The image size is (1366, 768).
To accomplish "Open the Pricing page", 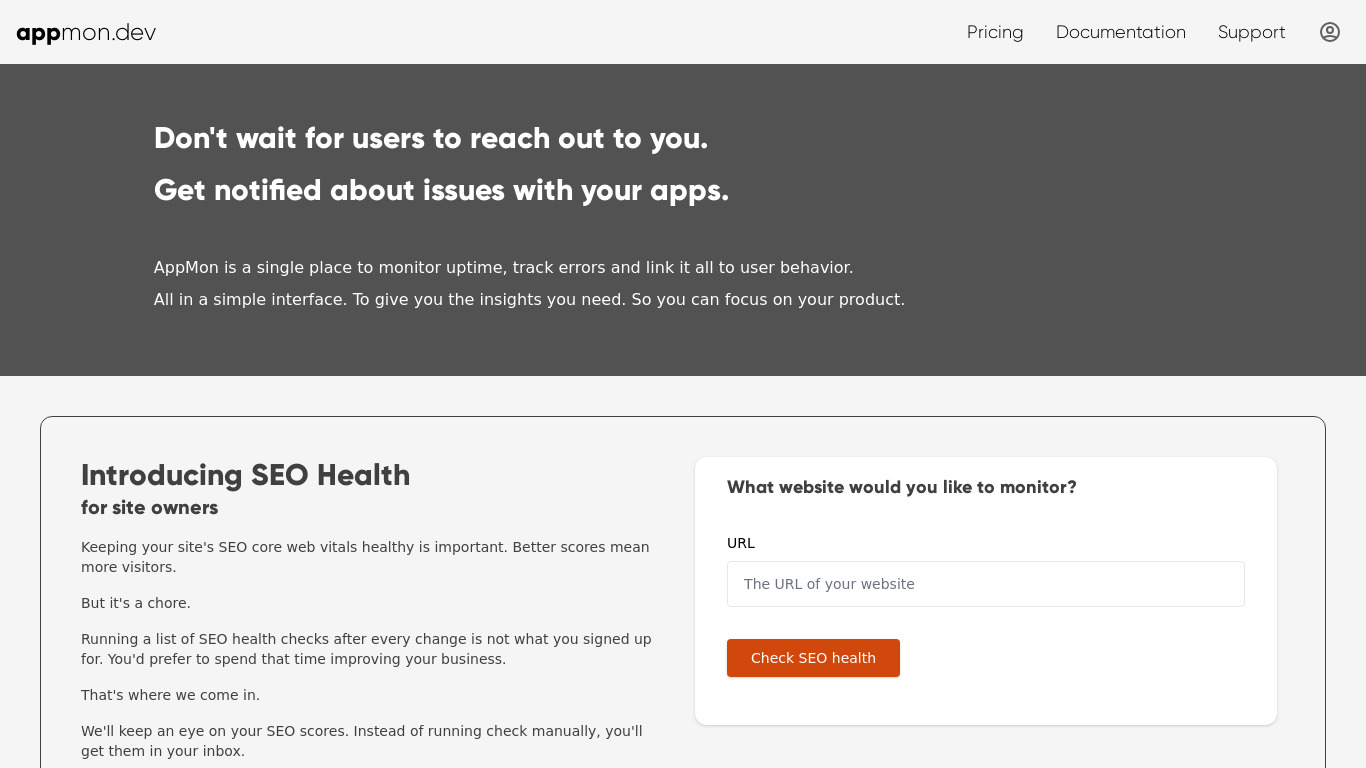I will 995,32.
